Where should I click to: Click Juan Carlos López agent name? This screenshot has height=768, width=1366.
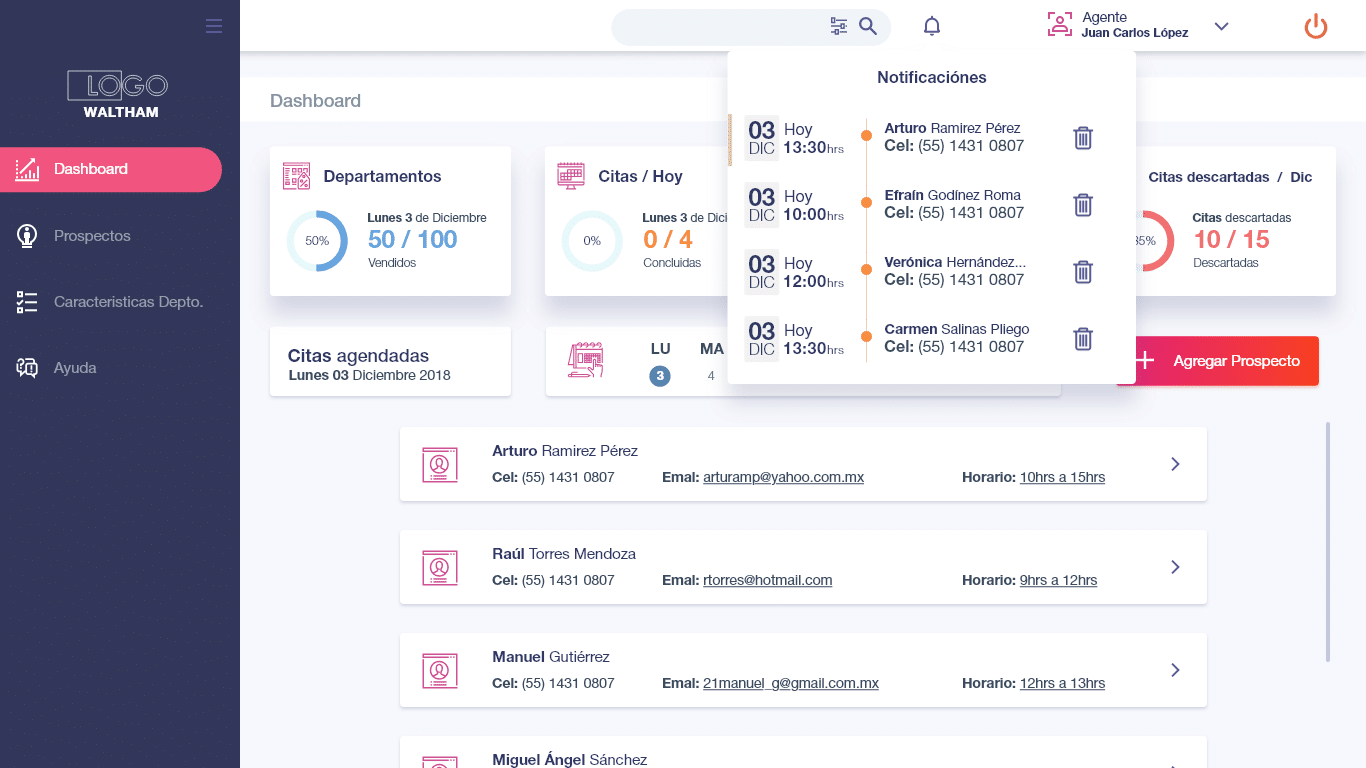1135,33
